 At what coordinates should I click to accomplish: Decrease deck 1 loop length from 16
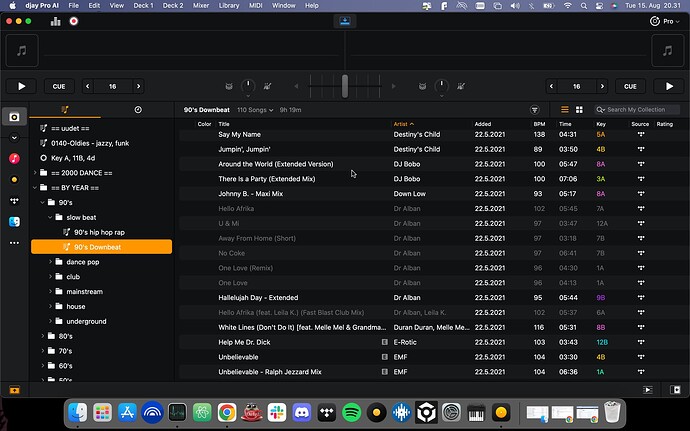(x=88, y=86)
